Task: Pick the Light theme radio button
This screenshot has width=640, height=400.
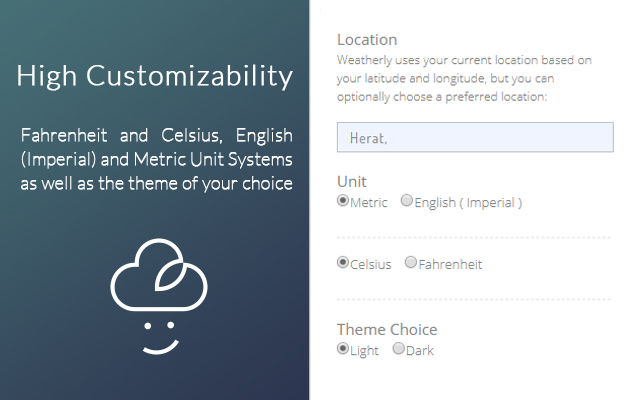Action: (x=343, y=349)
